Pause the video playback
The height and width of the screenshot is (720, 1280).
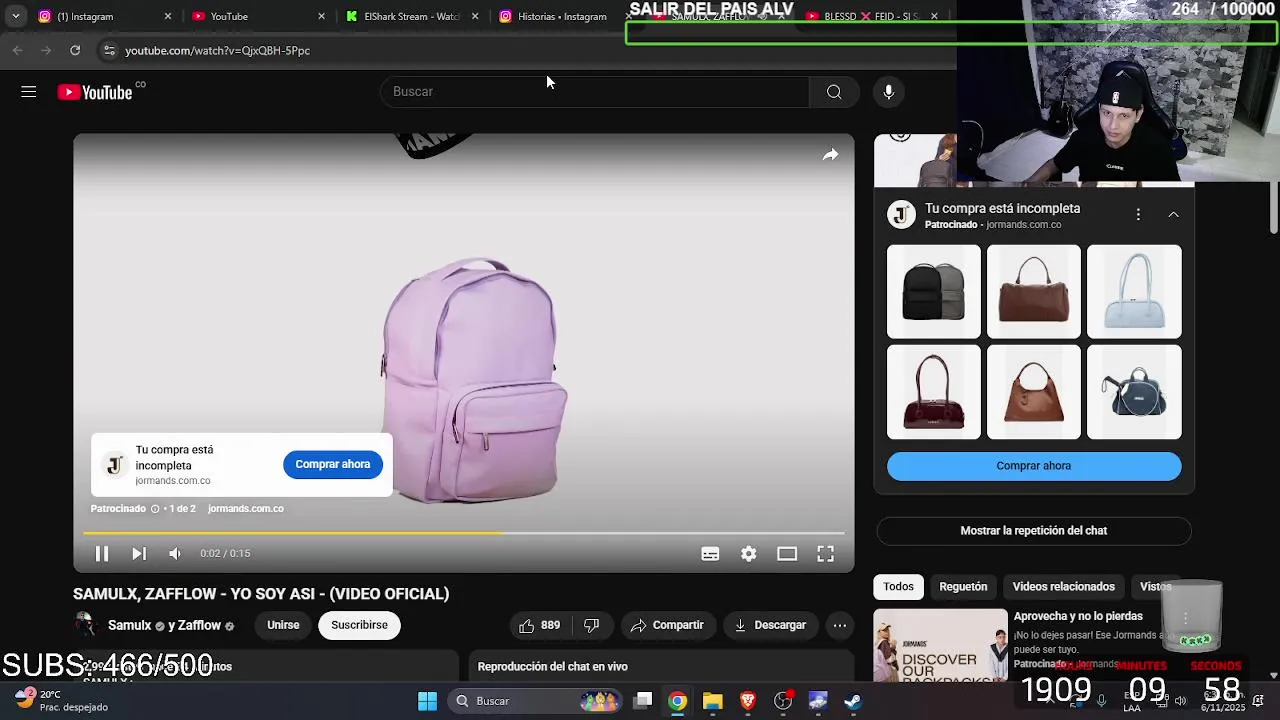[101, 554]
